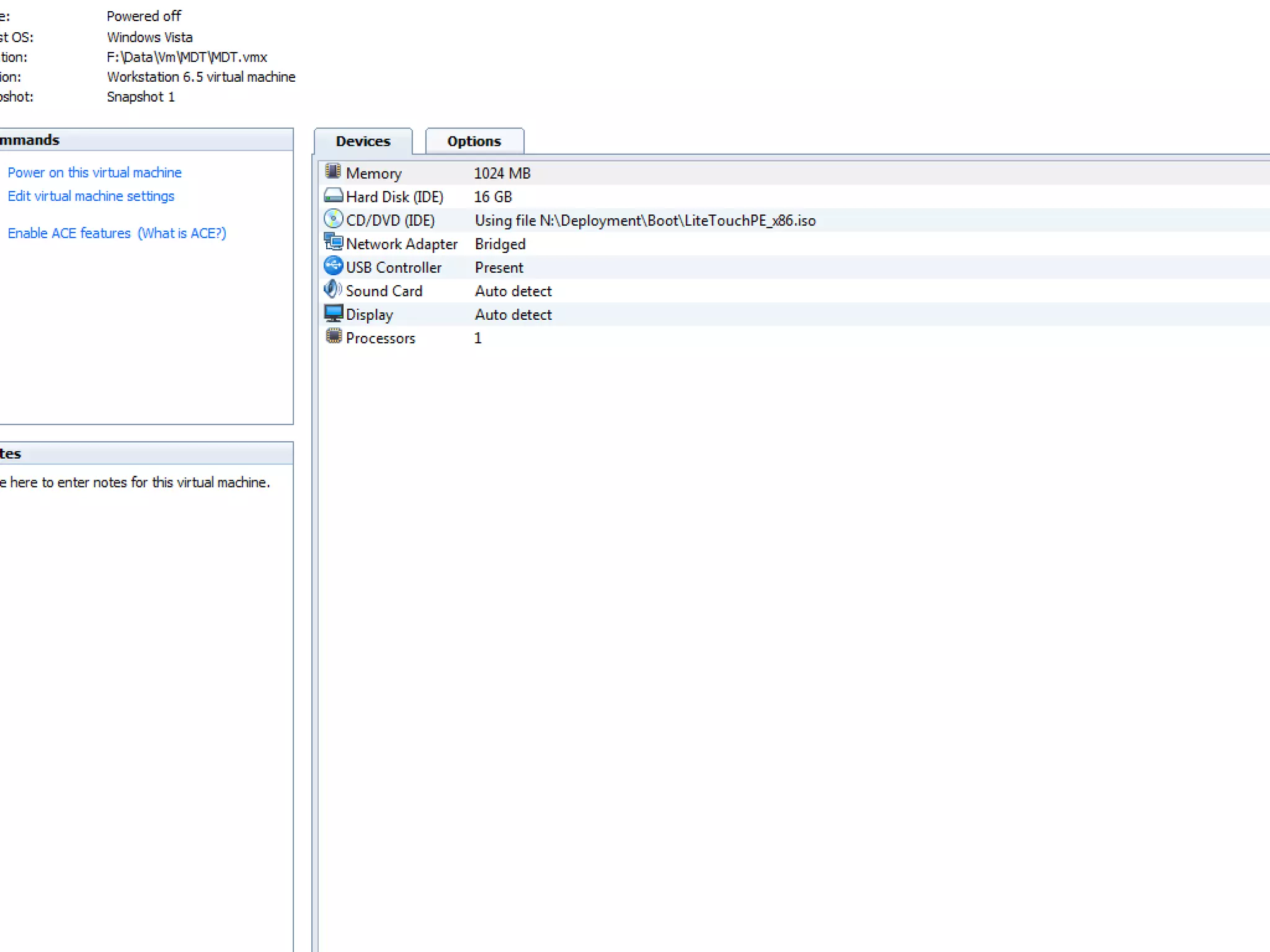The width and height of the screenshot is (1270, 952).
Task: Click the USB Controller icon
Action: [333, 266]
